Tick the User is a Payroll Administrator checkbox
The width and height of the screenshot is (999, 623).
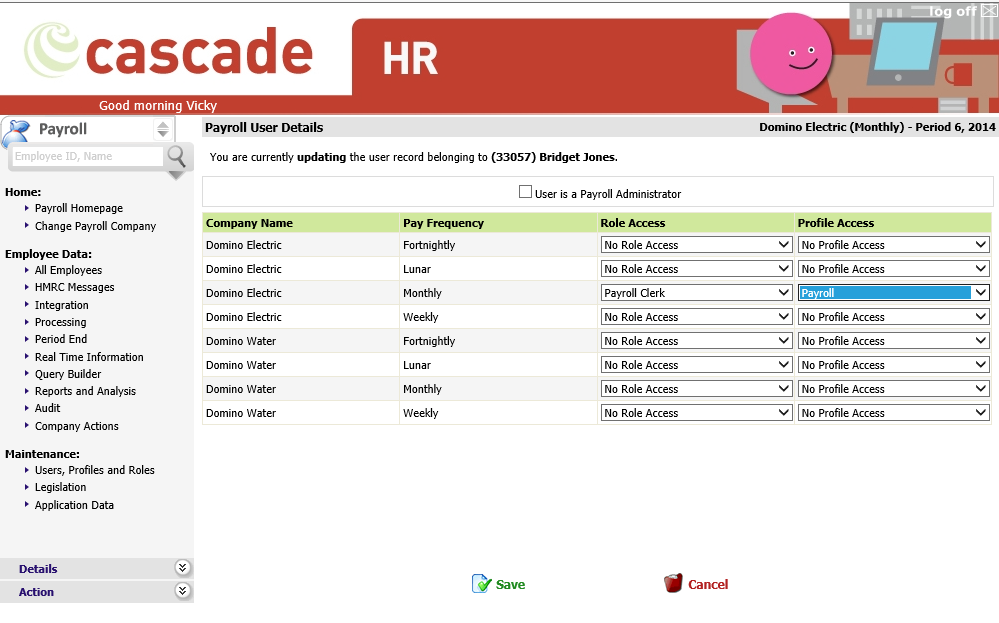(525, 192)
